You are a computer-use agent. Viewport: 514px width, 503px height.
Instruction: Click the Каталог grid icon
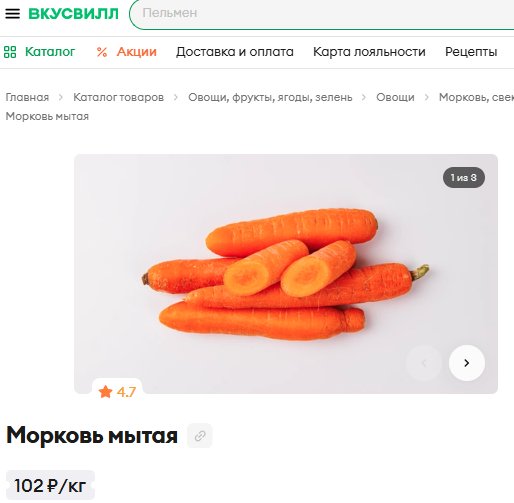pos(10,52)
